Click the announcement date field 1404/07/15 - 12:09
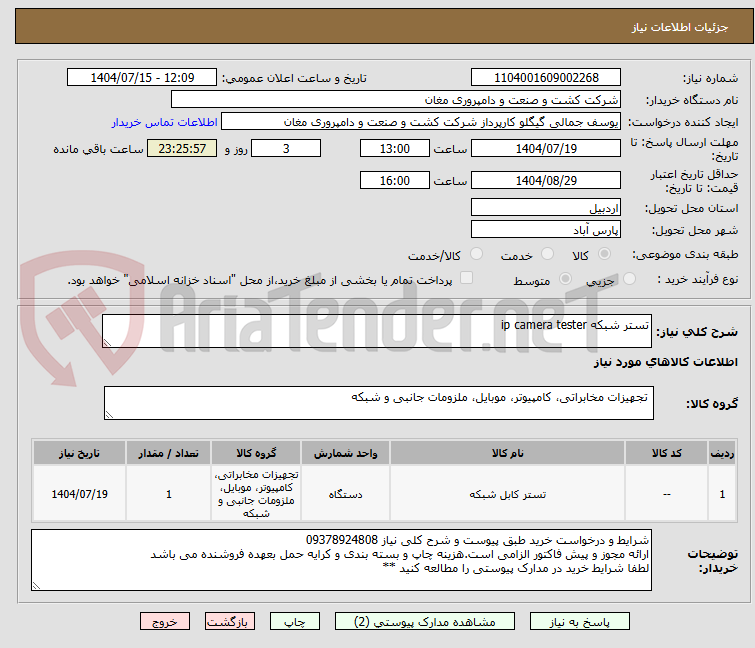Image resolution: width=755 pixels, height=648 pixels. (142, 78)
